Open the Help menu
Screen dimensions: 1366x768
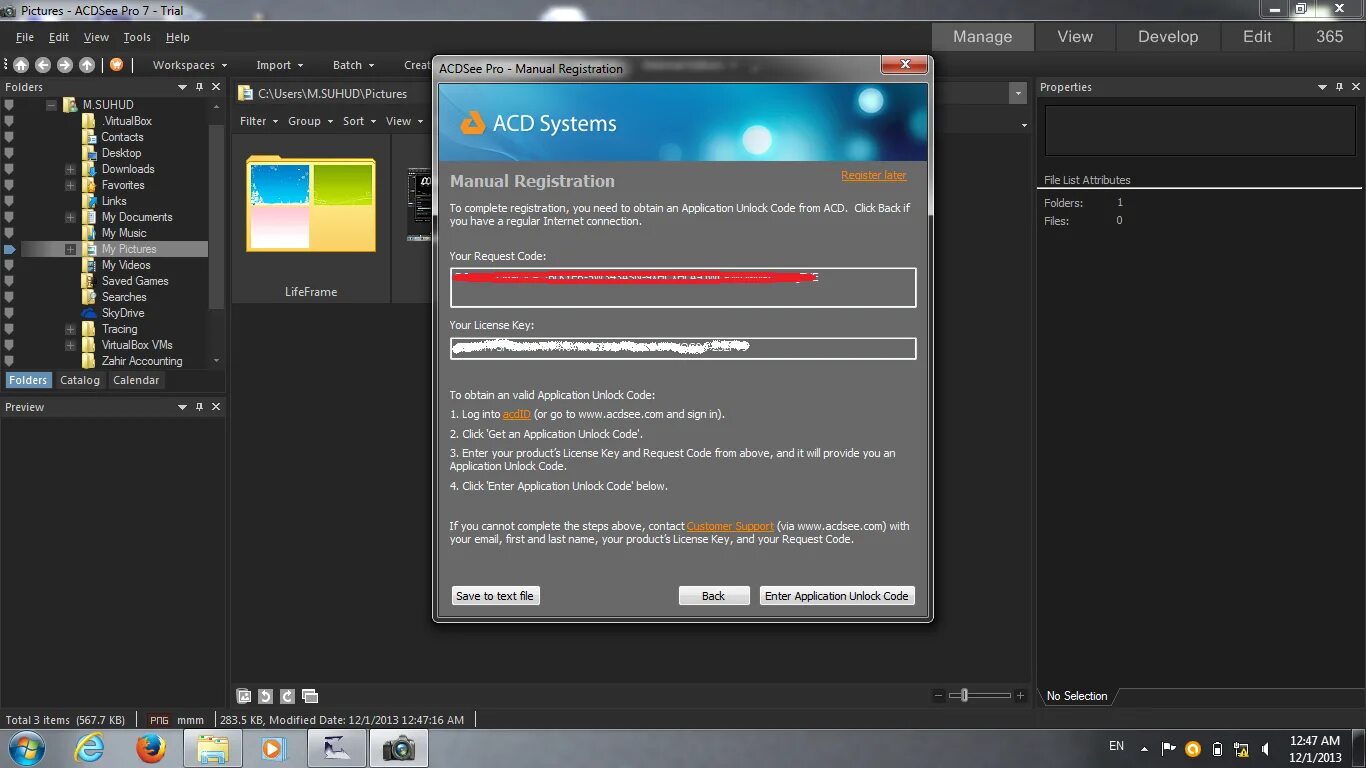[178, 37]
